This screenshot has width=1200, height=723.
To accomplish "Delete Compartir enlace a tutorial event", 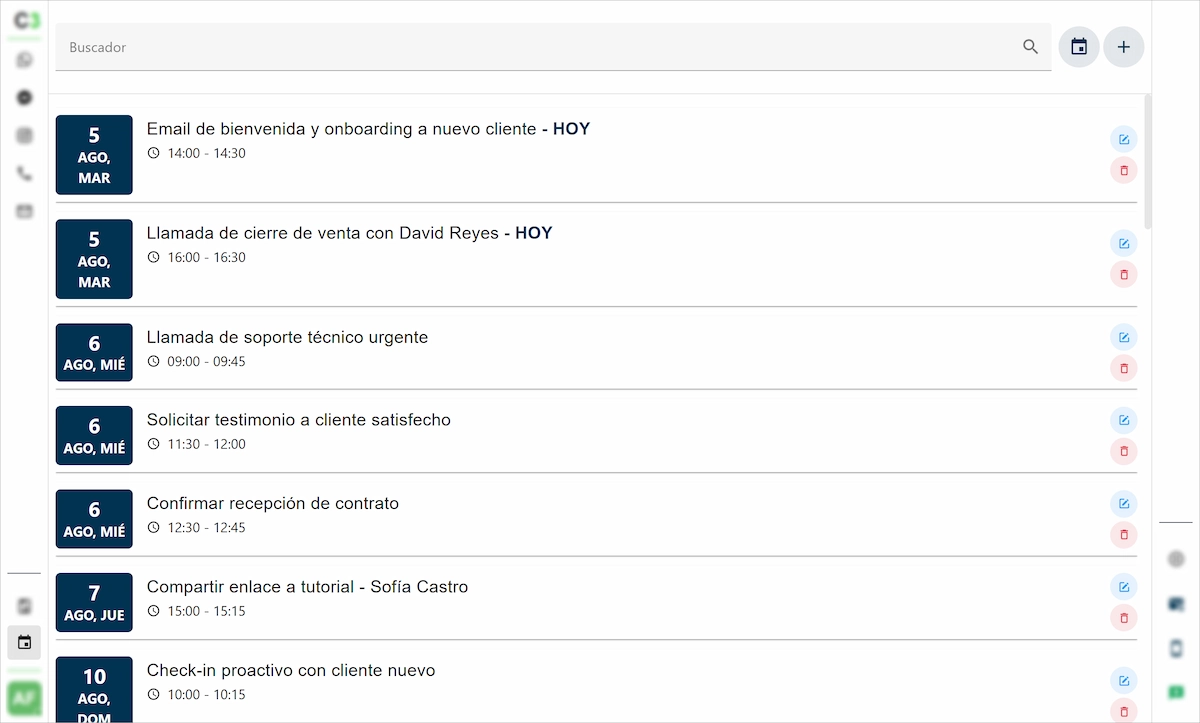I will coord(1123,619).
